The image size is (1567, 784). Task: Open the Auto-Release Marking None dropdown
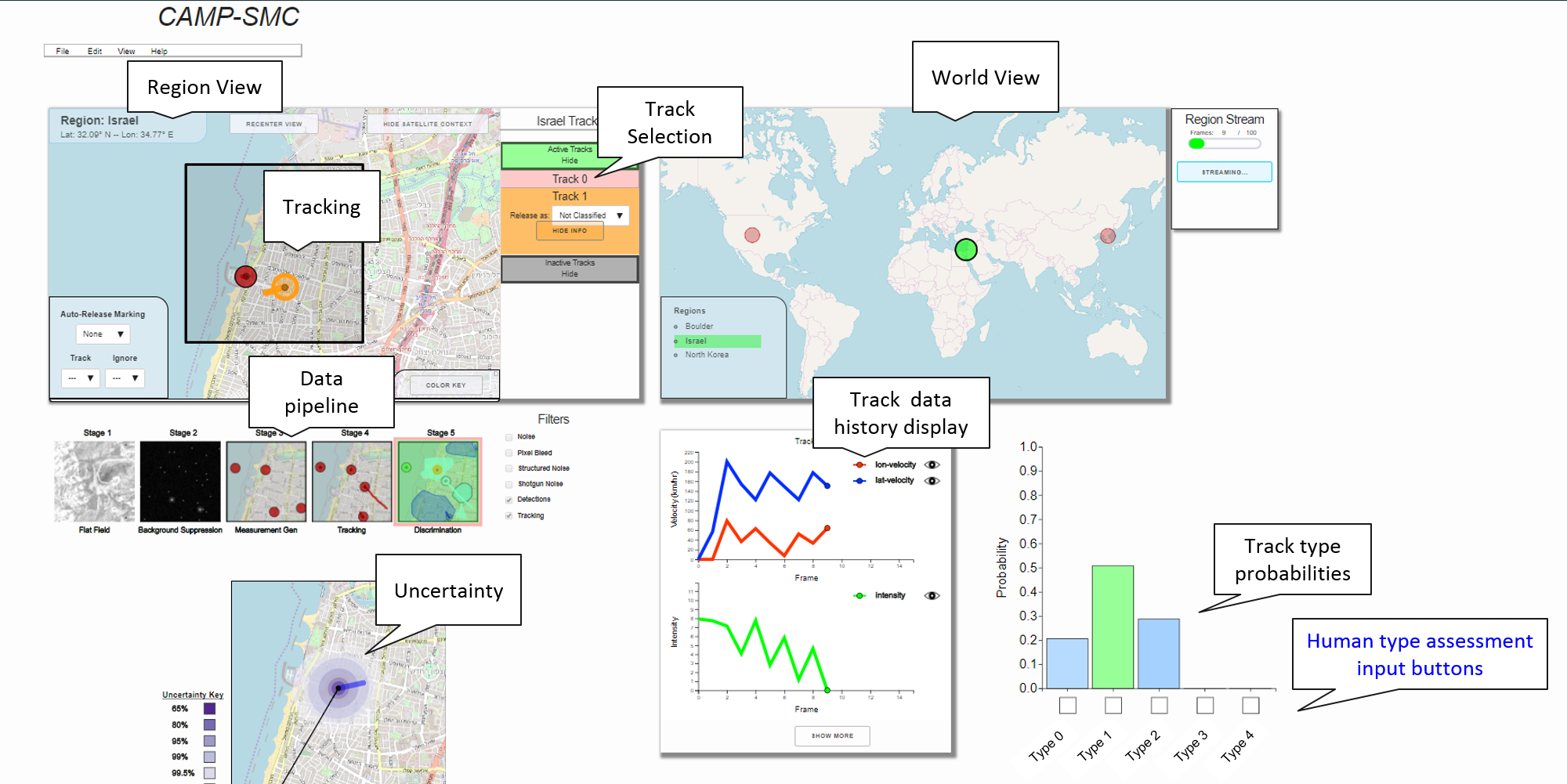pos(103,334)
